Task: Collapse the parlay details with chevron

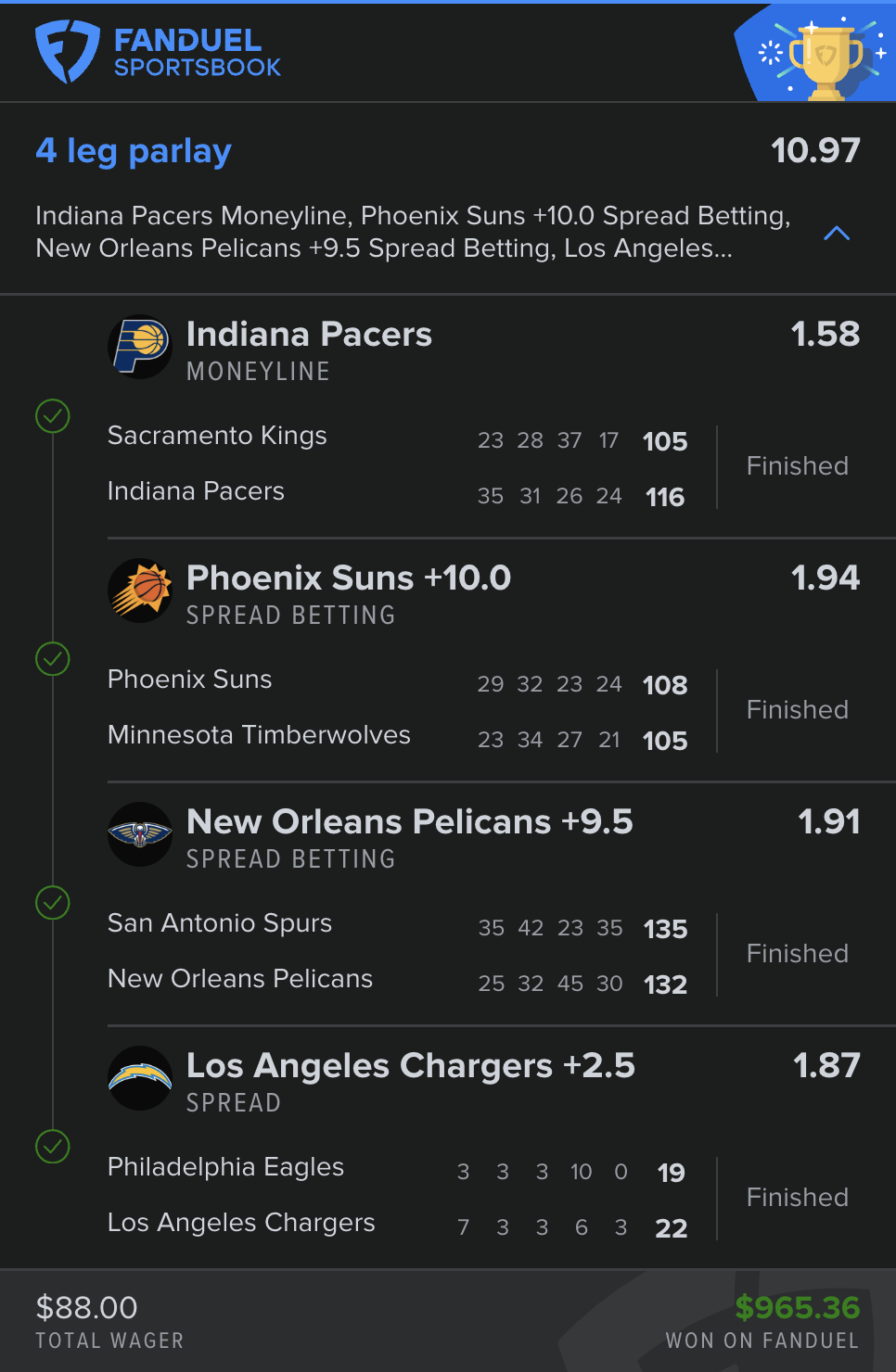Action: coord(837,233)
